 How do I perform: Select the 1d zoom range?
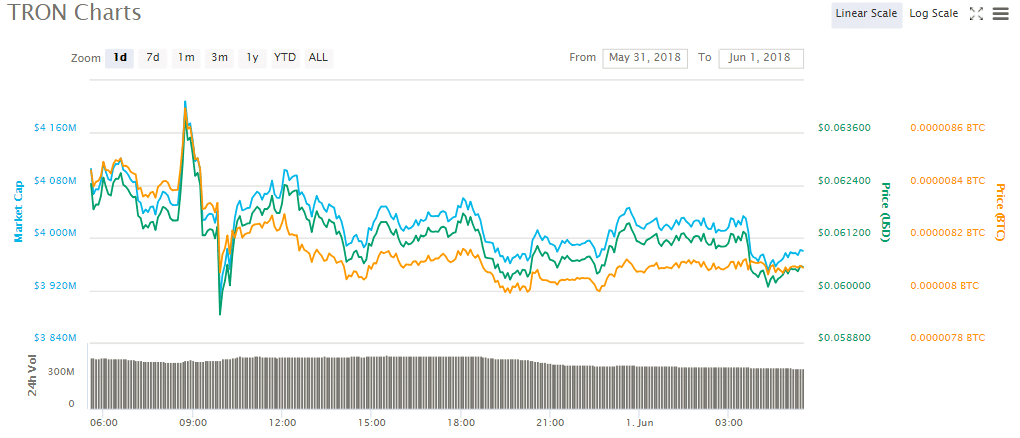click(120, 57)
